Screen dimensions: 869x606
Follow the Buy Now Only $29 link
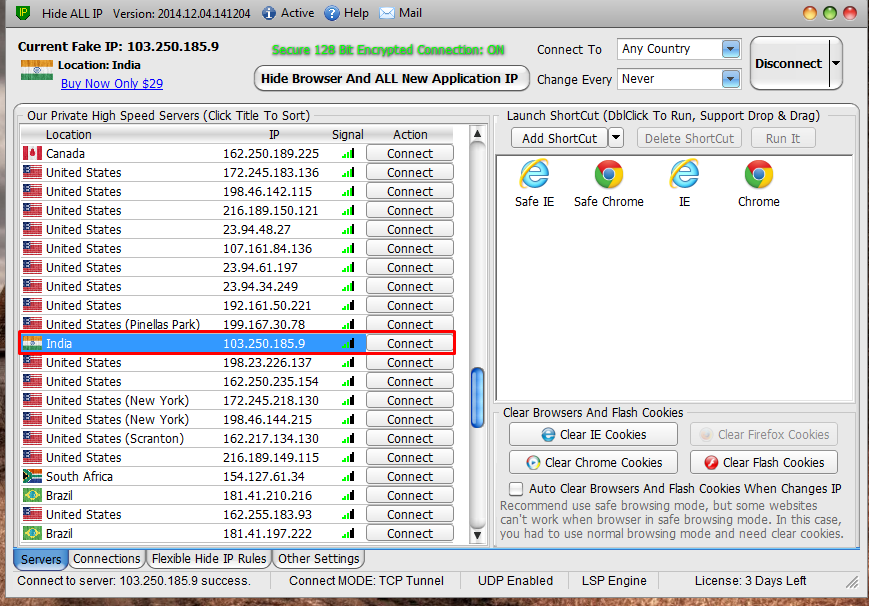pyautogui.click(x=112, y=84)
